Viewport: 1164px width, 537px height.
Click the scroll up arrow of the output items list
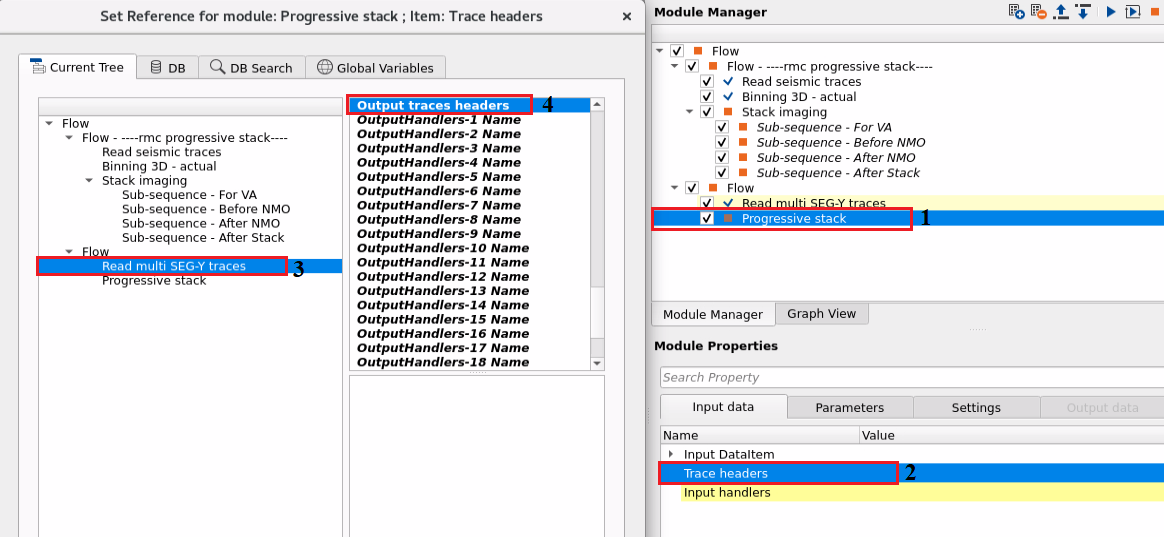coord(598,105)
